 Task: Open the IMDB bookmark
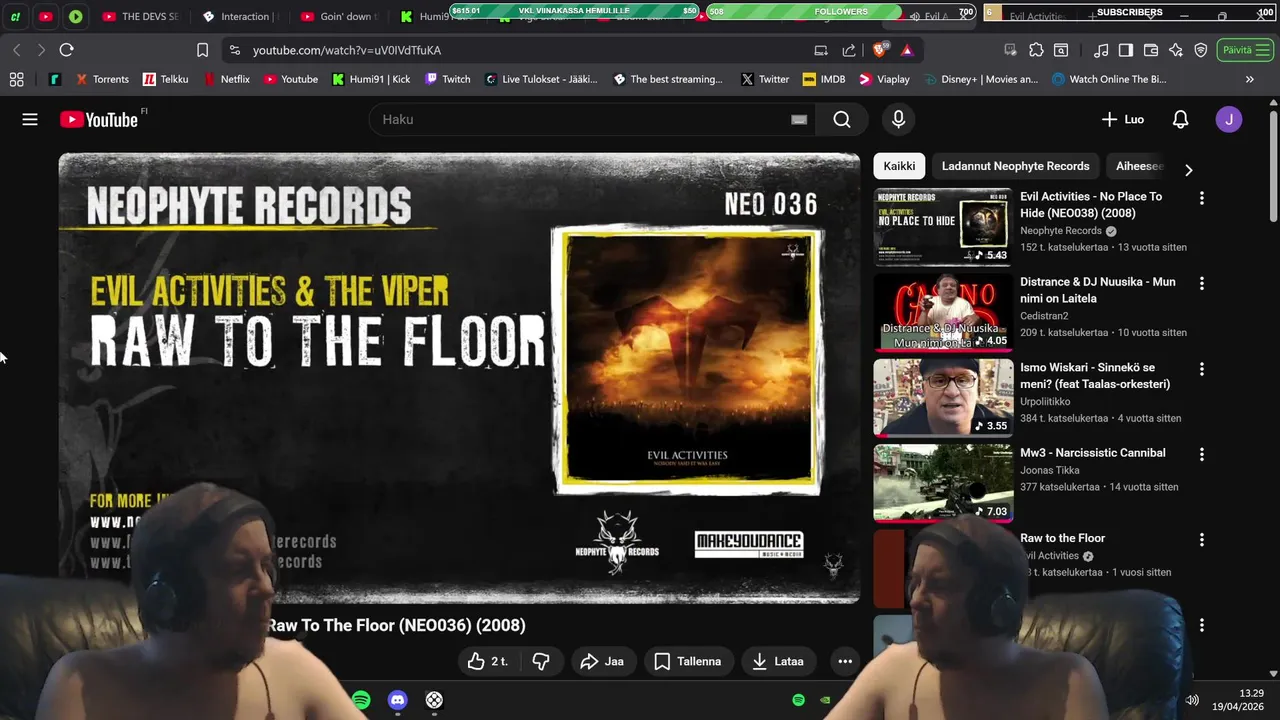823,79
